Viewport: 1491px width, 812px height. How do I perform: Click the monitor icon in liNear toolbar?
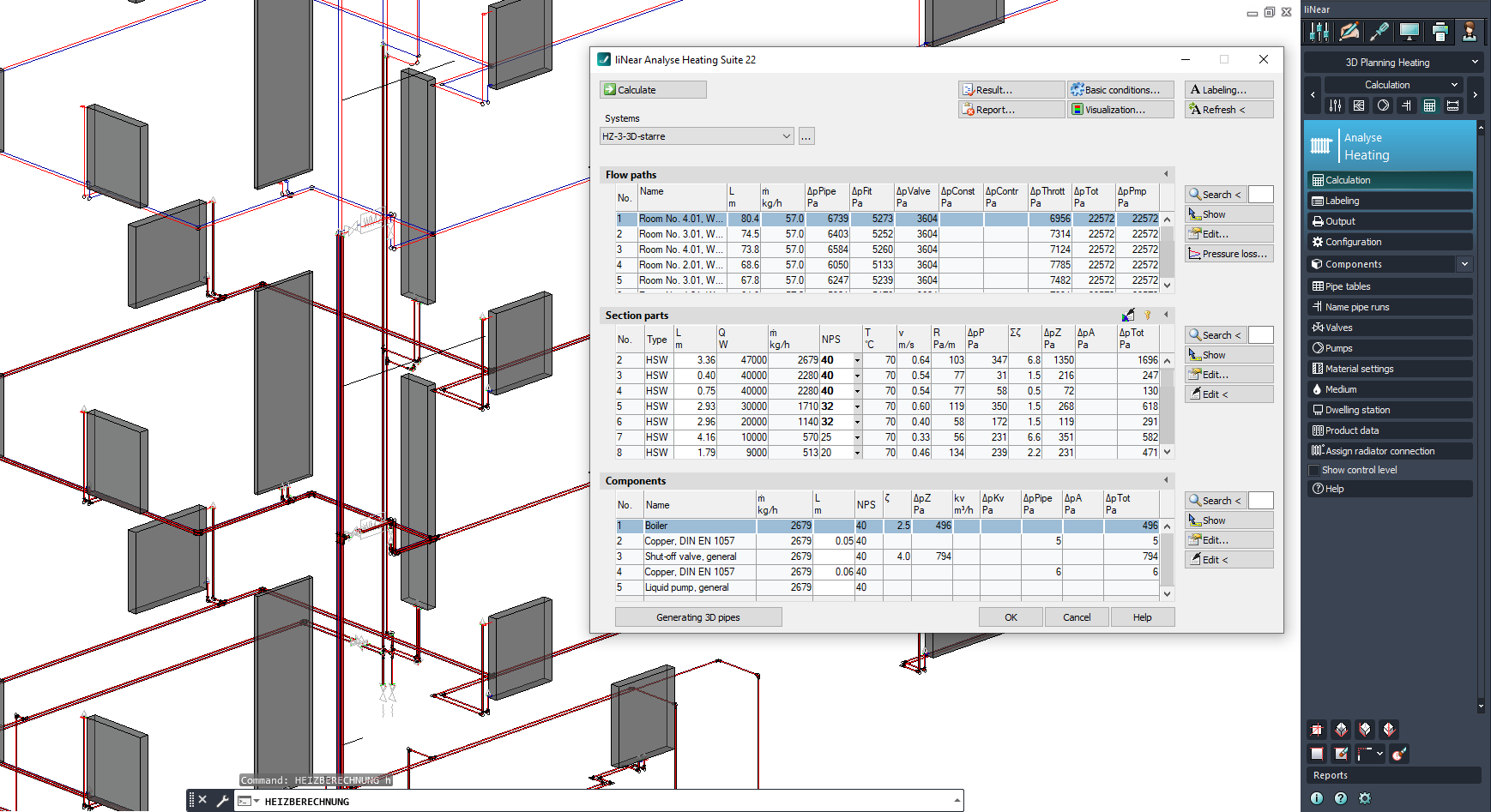click(1409, 33)
